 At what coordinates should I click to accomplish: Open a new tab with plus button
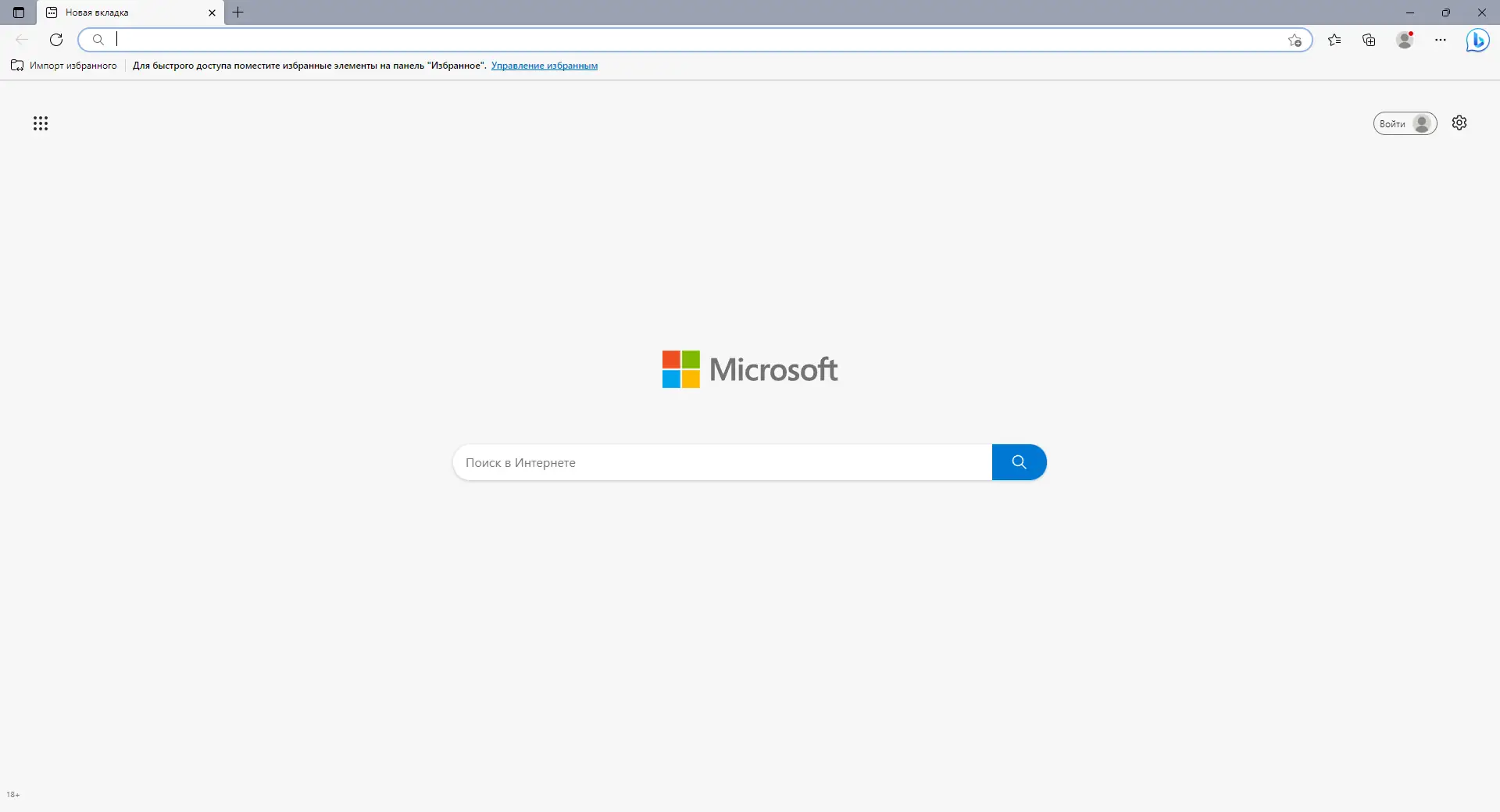[x=238, y=12]
